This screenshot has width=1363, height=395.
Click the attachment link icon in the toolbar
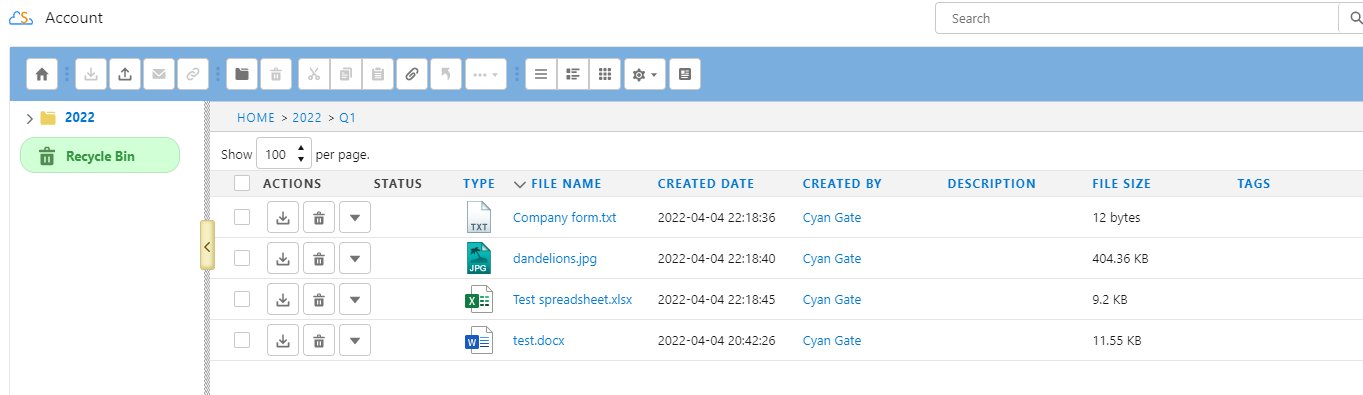411,74
